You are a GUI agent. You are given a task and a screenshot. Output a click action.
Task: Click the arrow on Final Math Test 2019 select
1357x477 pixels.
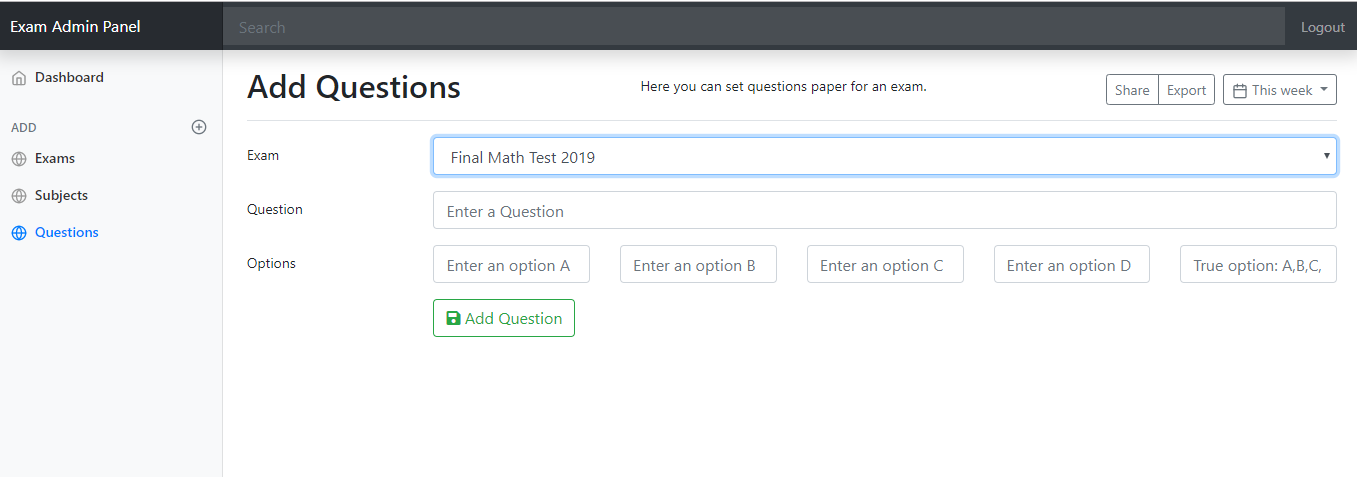tap(1327, 156)
